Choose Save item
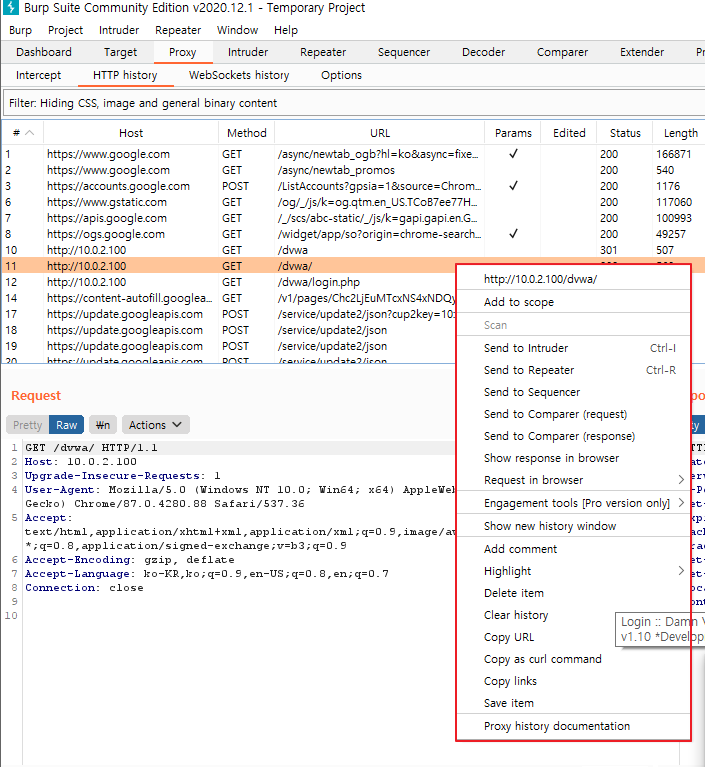The width and height of the screenshot is (705, 767). coord(573,703)
